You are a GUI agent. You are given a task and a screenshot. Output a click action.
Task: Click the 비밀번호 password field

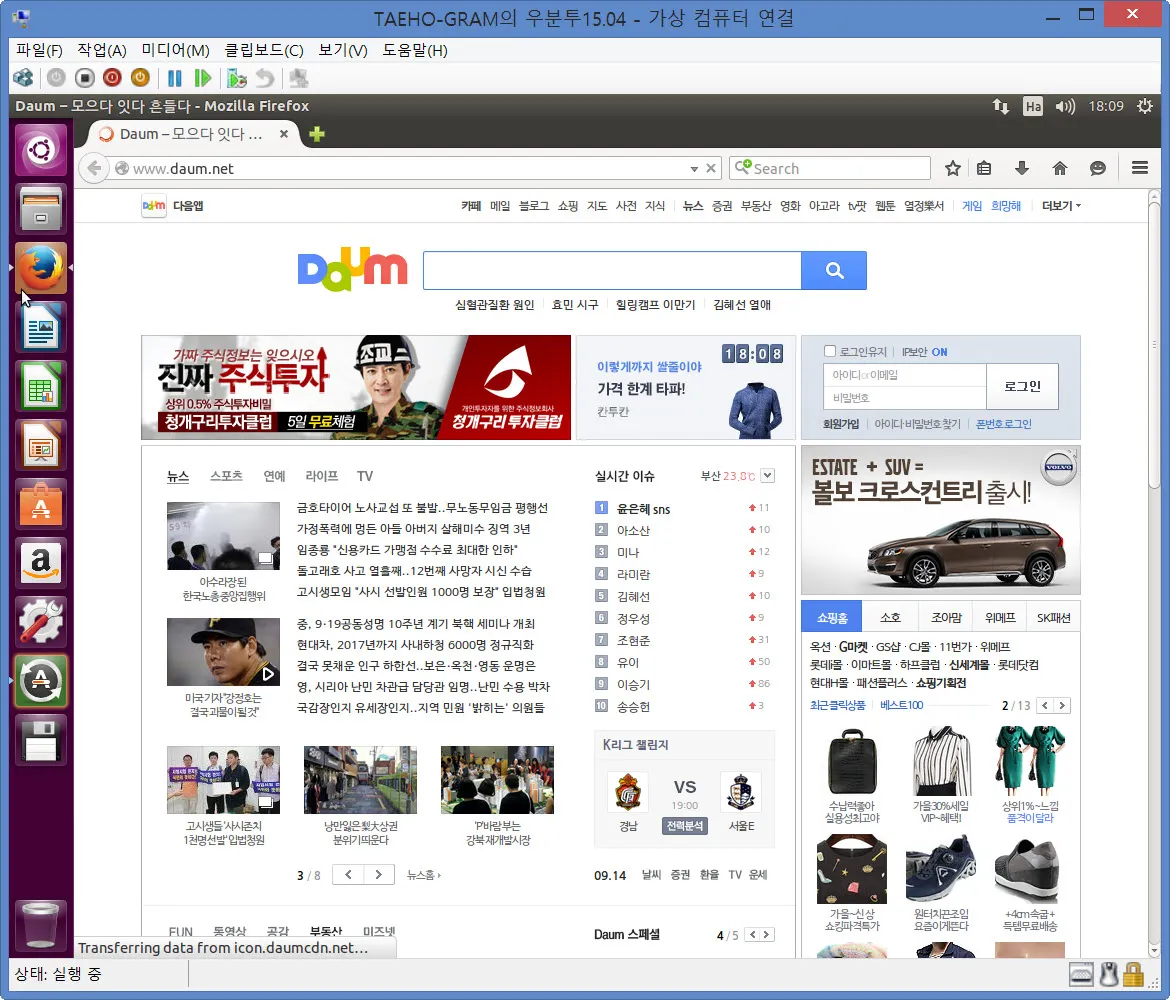pyautogui.click(x=905, y=398)
